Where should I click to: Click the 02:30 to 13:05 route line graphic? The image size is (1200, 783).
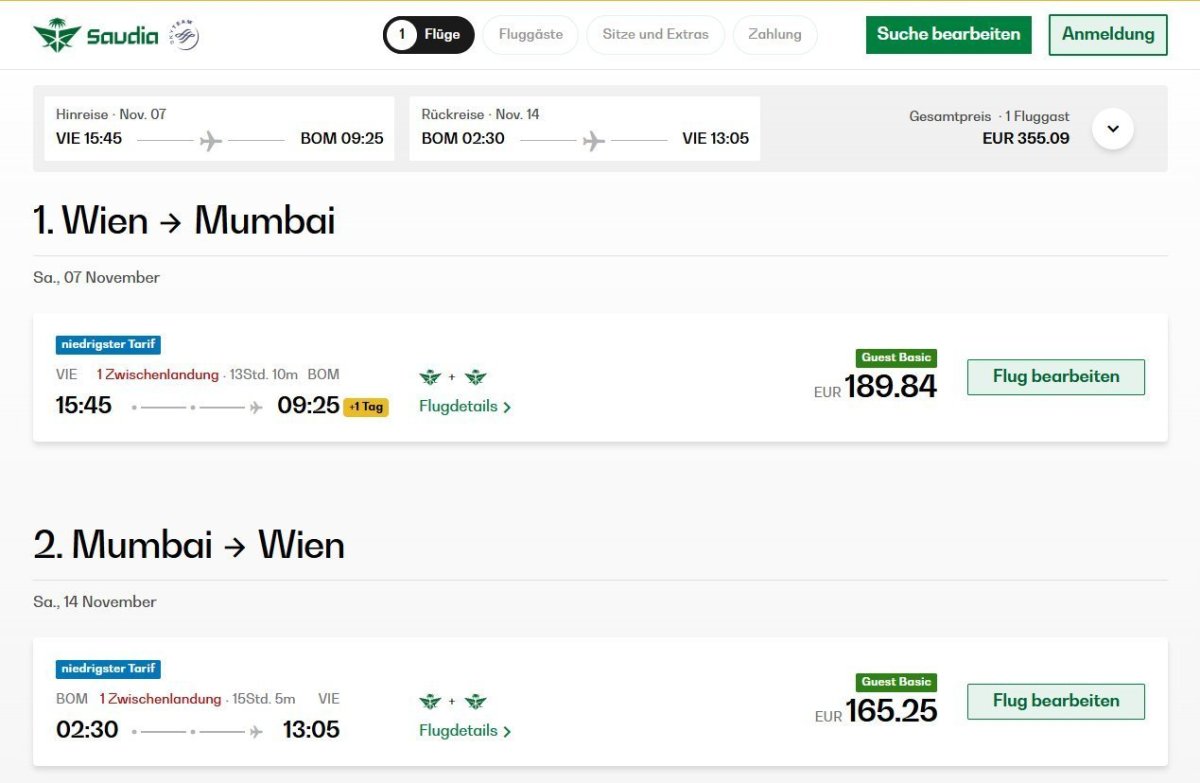(197, 731)
